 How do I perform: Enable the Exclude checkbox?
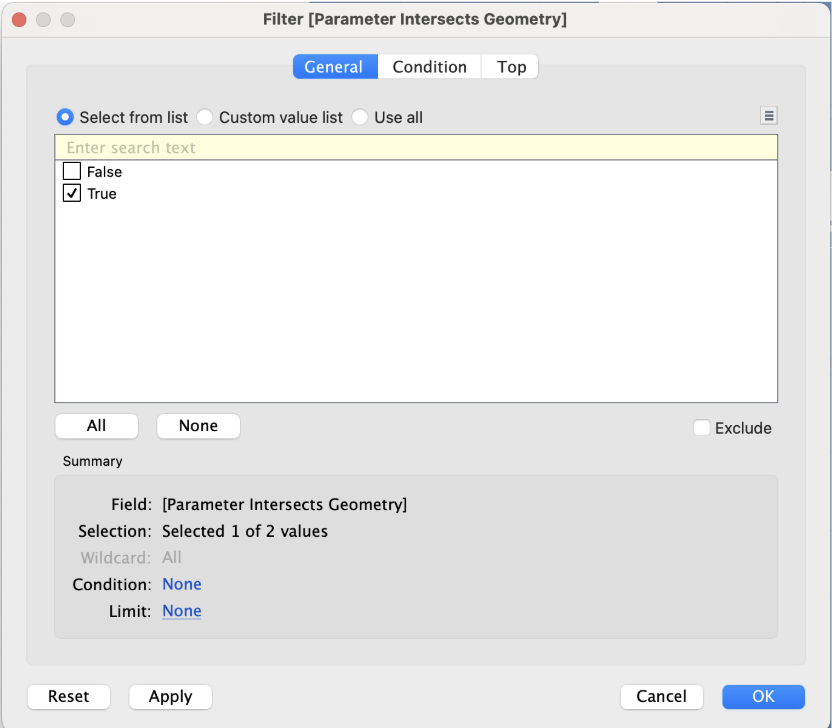point(702,428)
